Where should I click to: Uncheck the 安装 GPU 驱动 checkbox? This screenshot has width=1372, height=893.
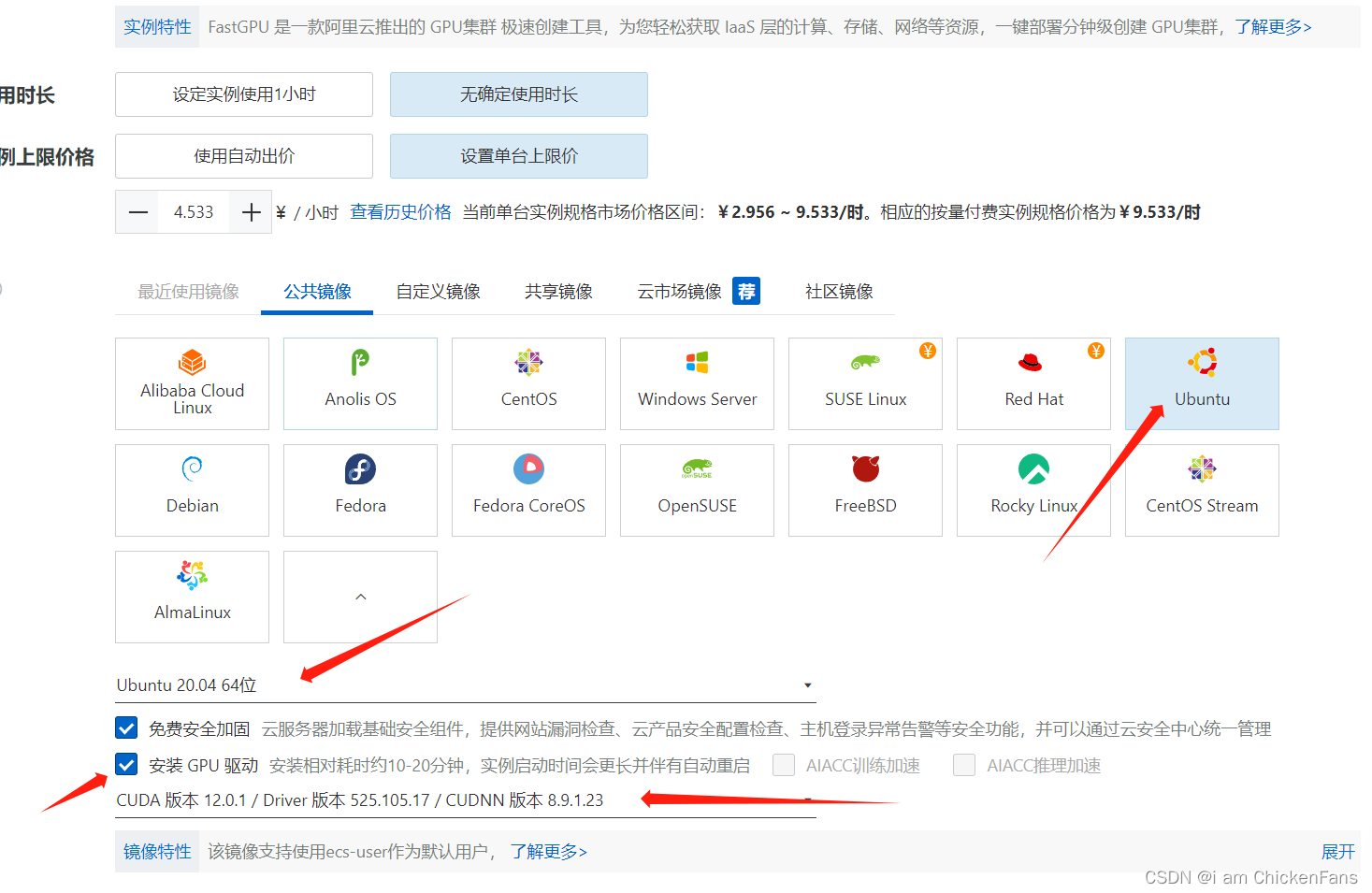(126, 765)
